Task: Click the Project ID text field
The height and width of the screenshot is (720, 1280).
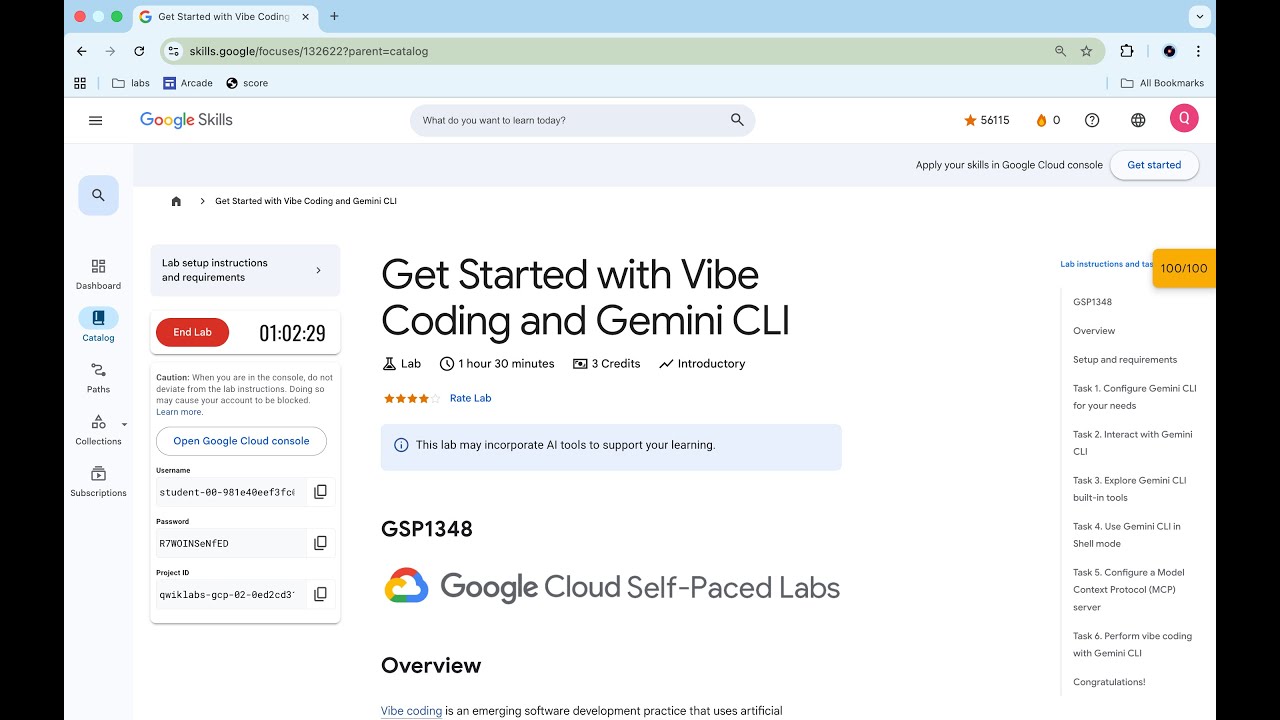Action: 231,594
